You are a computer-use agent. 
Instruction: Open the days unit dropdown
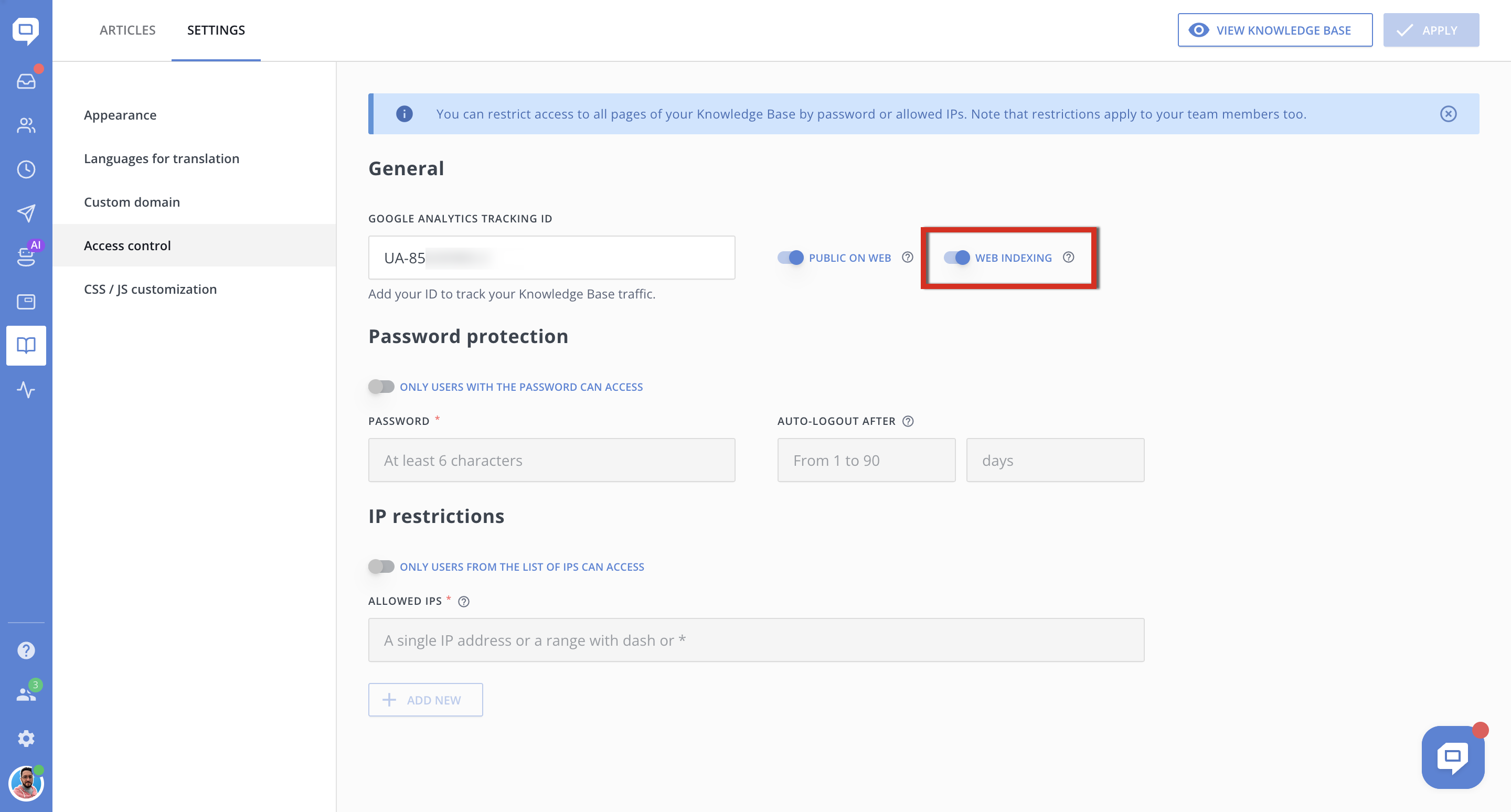coord(1055,460)
